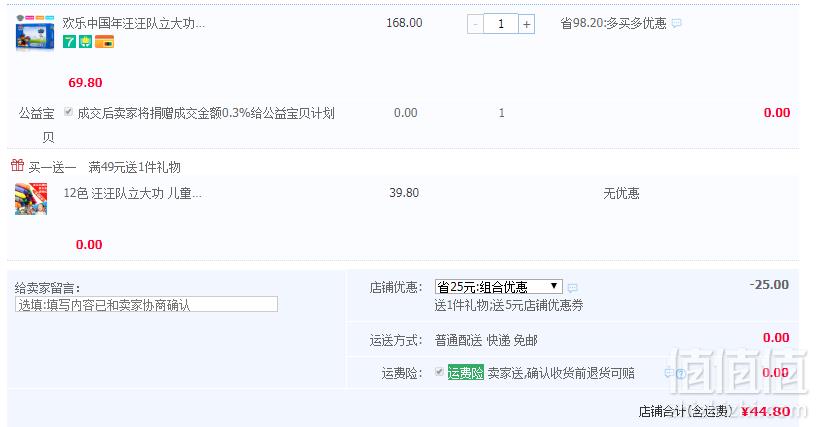Open the 店铺优惠 省25元:组合优惠 dropdown
Screen dimensions: 817x427
[x=499, y=286]
